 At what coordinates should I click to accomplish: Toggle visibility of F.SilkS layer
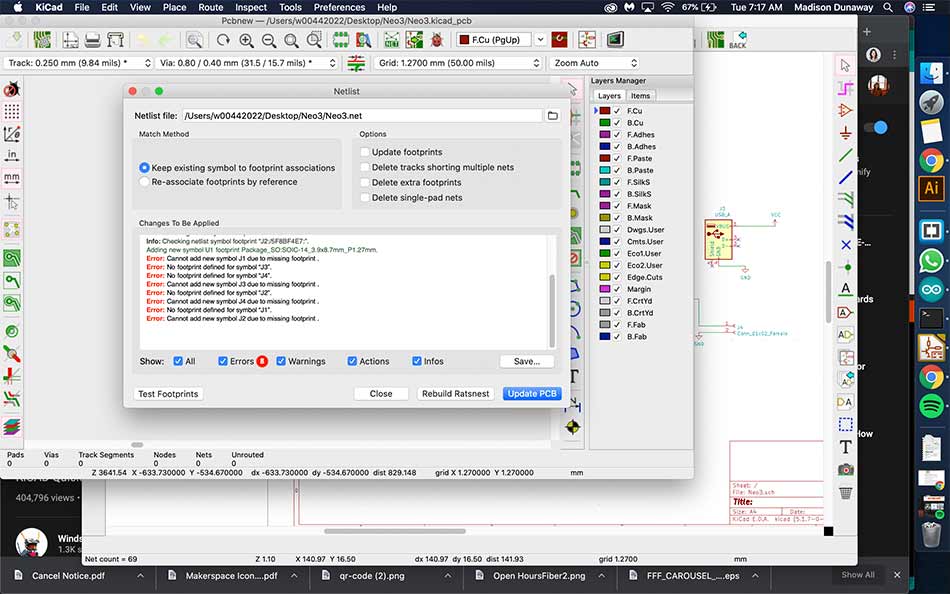tap(617, 182)
